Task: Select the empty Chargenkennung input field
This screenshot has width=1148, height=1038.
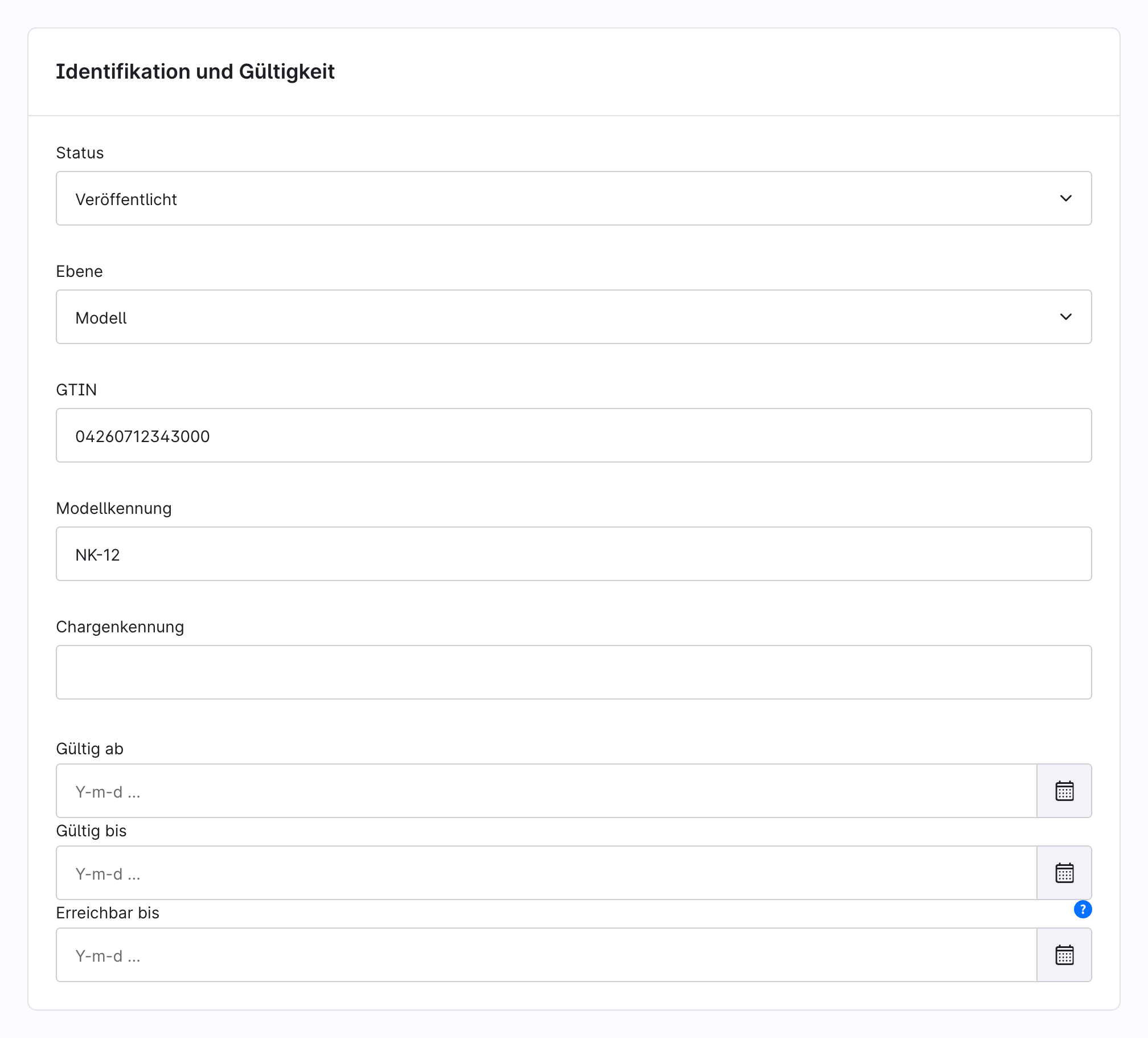Action: 574,672
